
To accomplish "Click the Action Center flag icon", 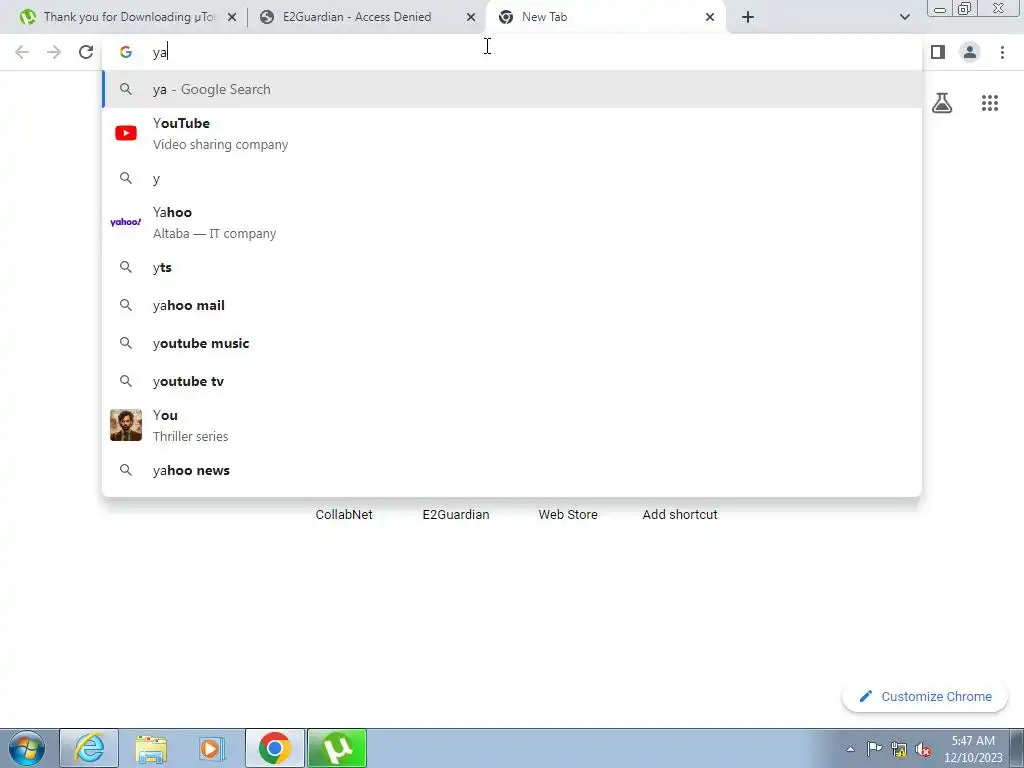I will click(x=874, y=749).
